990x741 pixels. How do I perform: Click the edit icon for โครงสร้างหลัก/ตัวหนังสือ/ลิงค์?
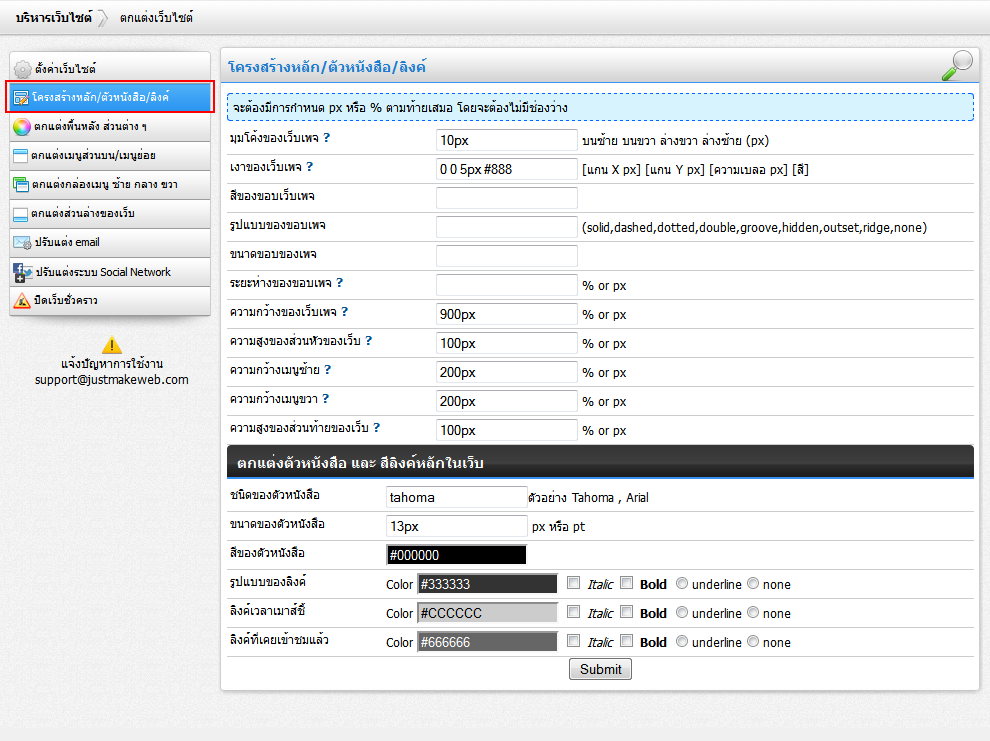[x=21, y=97]
